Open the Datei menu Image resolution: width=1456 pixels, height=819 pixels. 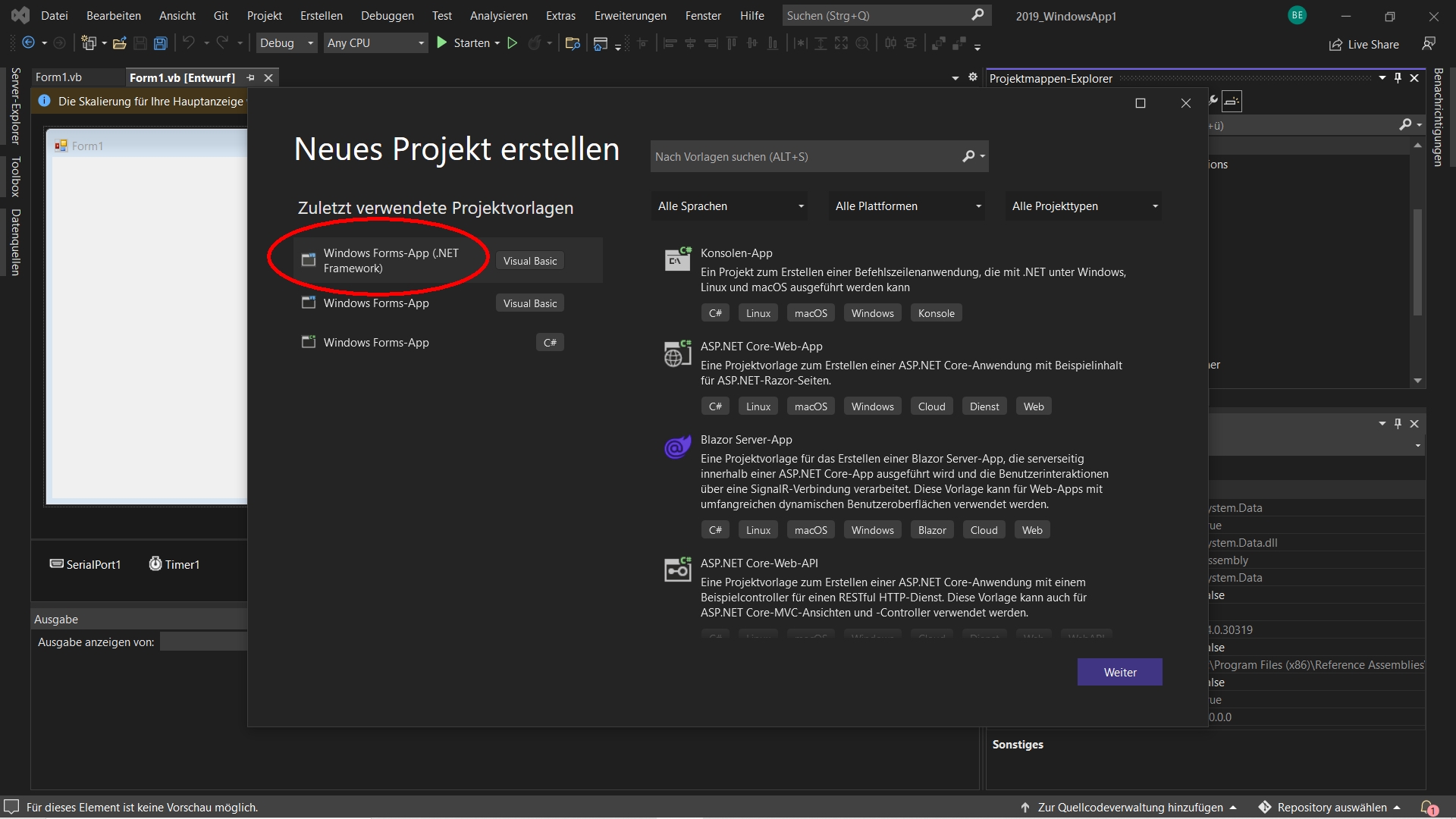coord(55,15)
